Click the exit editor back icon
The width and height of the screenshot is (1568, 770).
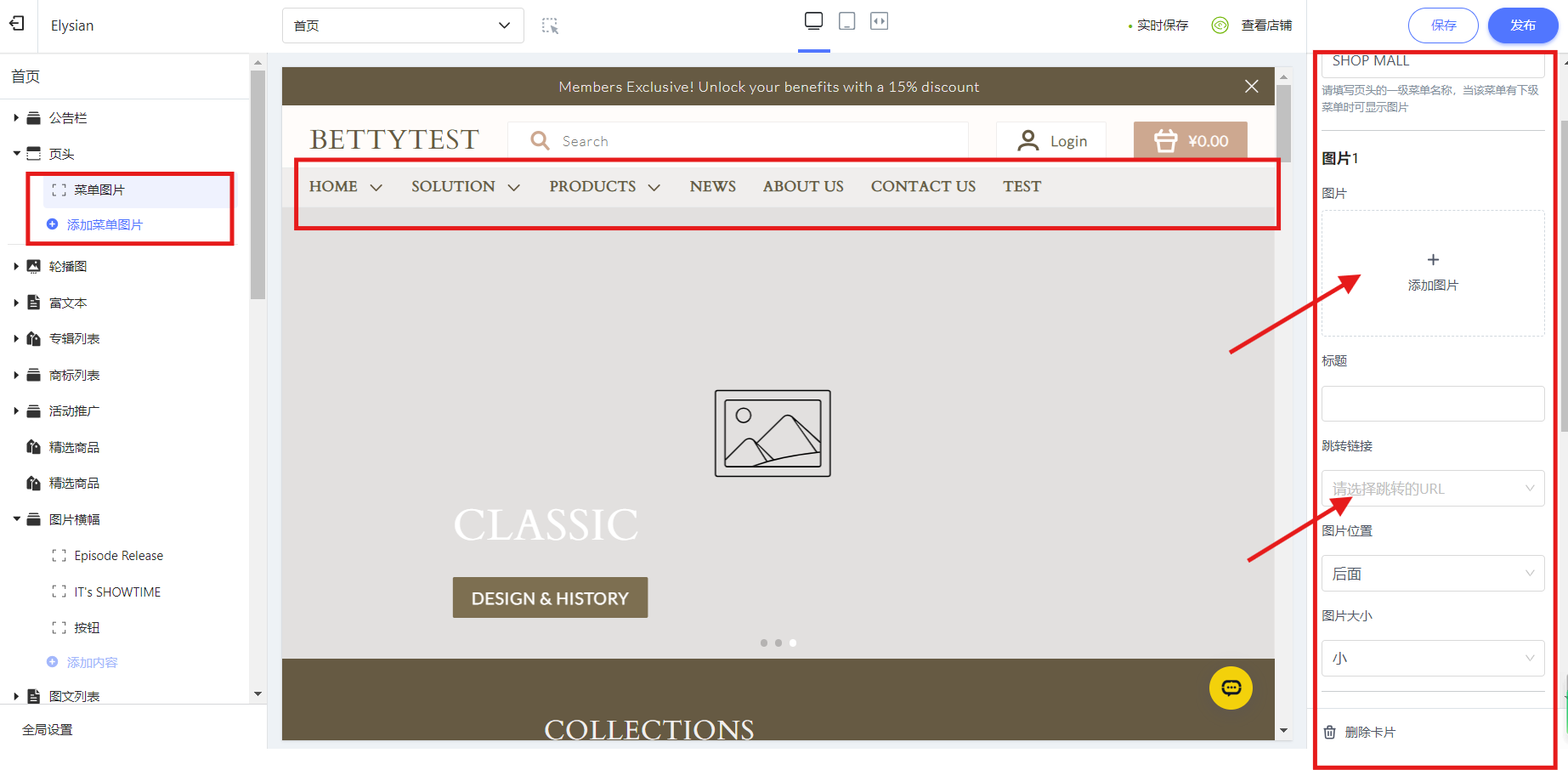17,24
